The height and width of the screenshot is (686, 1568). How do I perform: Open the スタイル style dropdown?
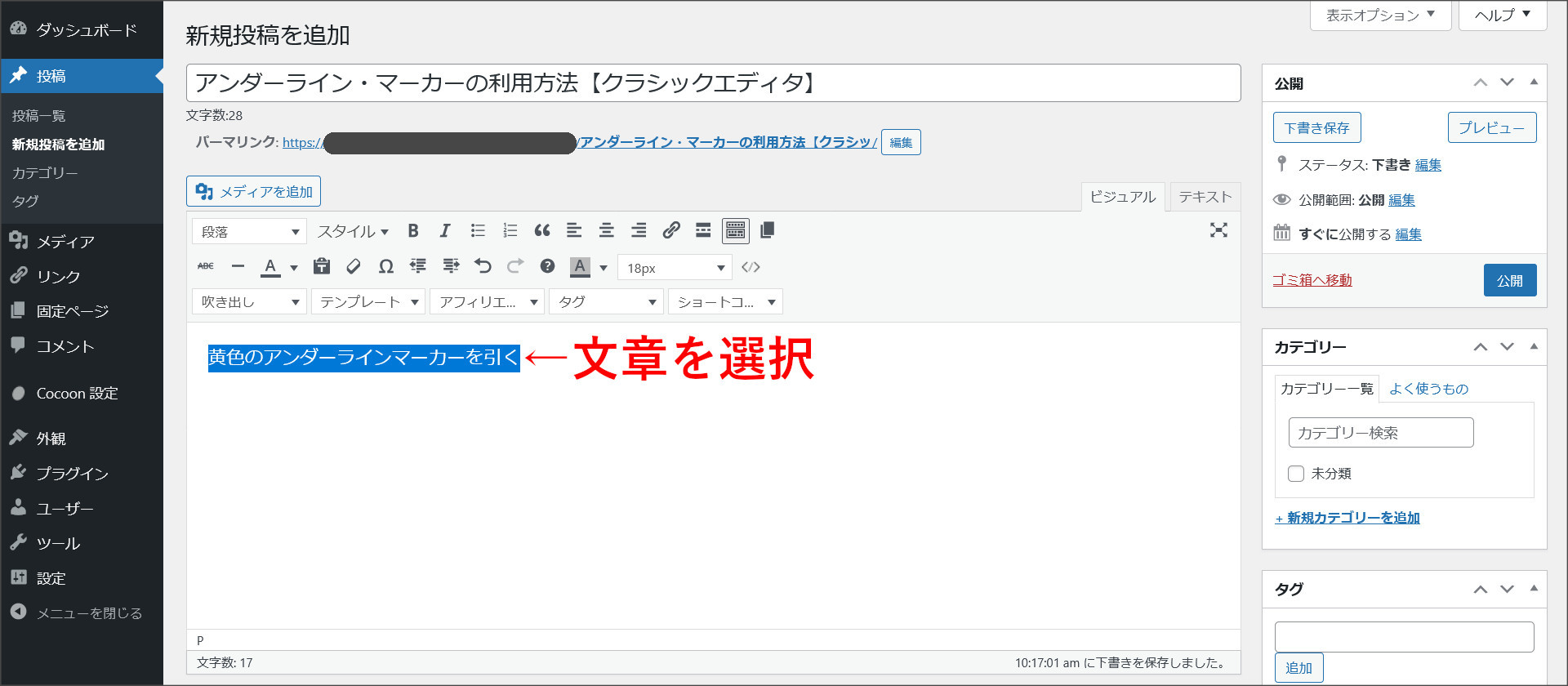[x=353, y=232]
